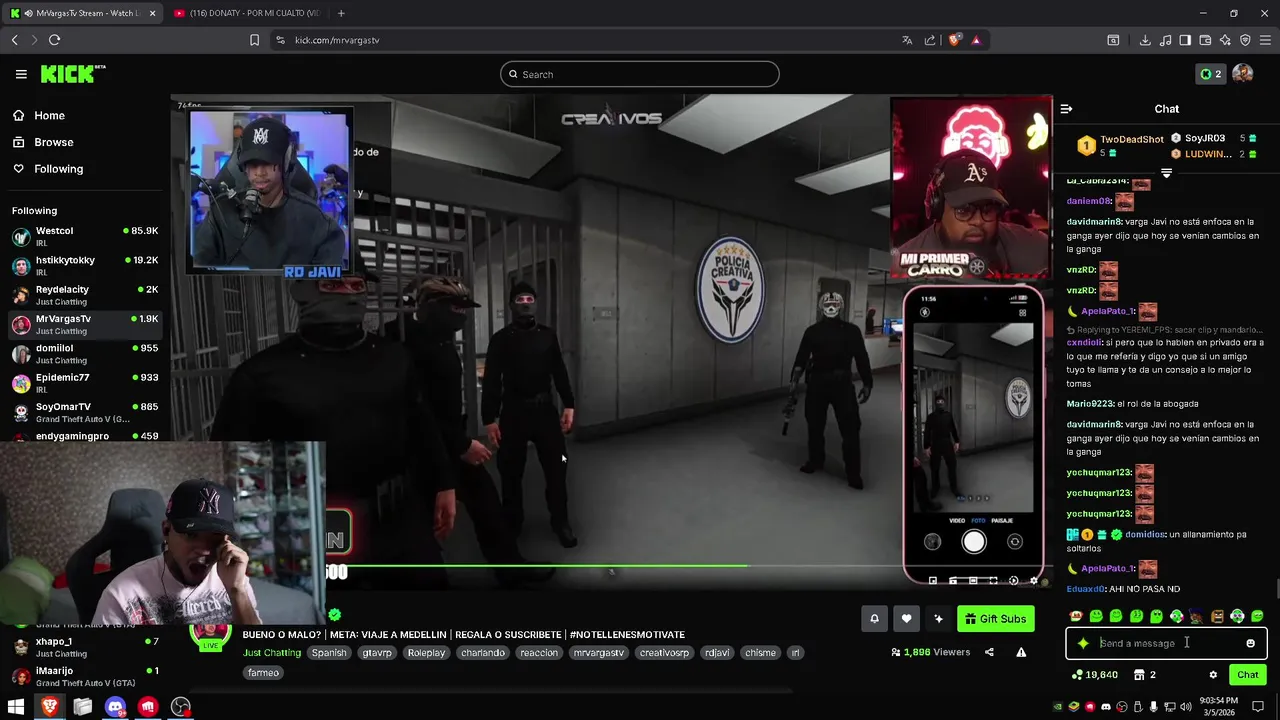Image resolution: width=1280 pixels, height=720 pixels.
Task: Click the gtavrp tag
Action: pyautogui.click(x=377, y=653)
